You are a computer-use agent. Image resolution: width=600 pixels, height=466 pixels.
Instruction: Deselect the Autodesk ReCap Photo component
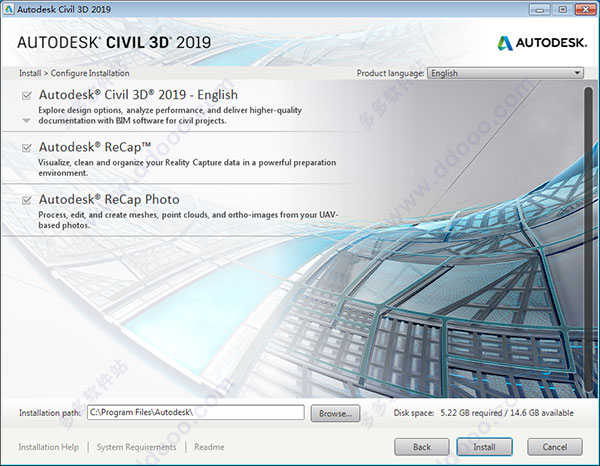click(26, 200)
